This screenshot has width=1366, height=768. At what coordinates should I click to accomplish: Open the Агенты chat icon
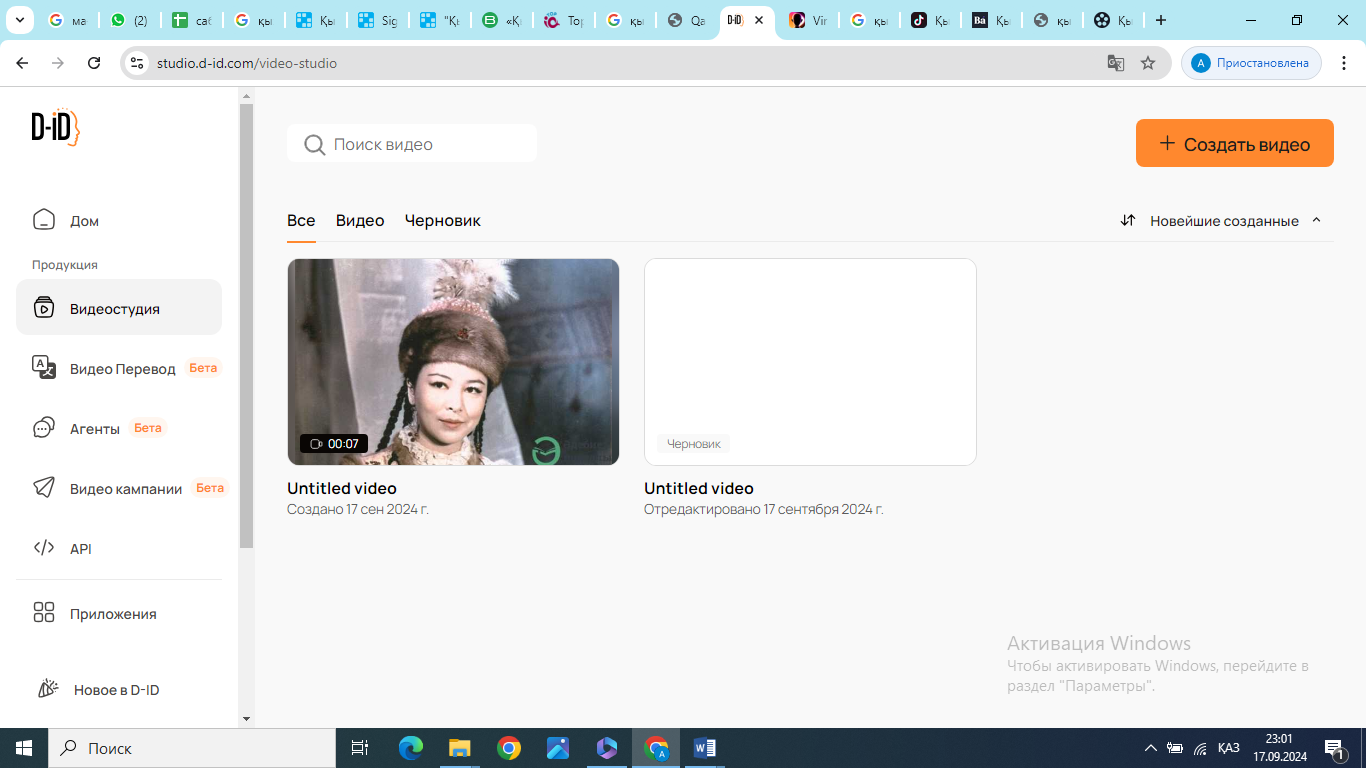click(x=43, y=428)
